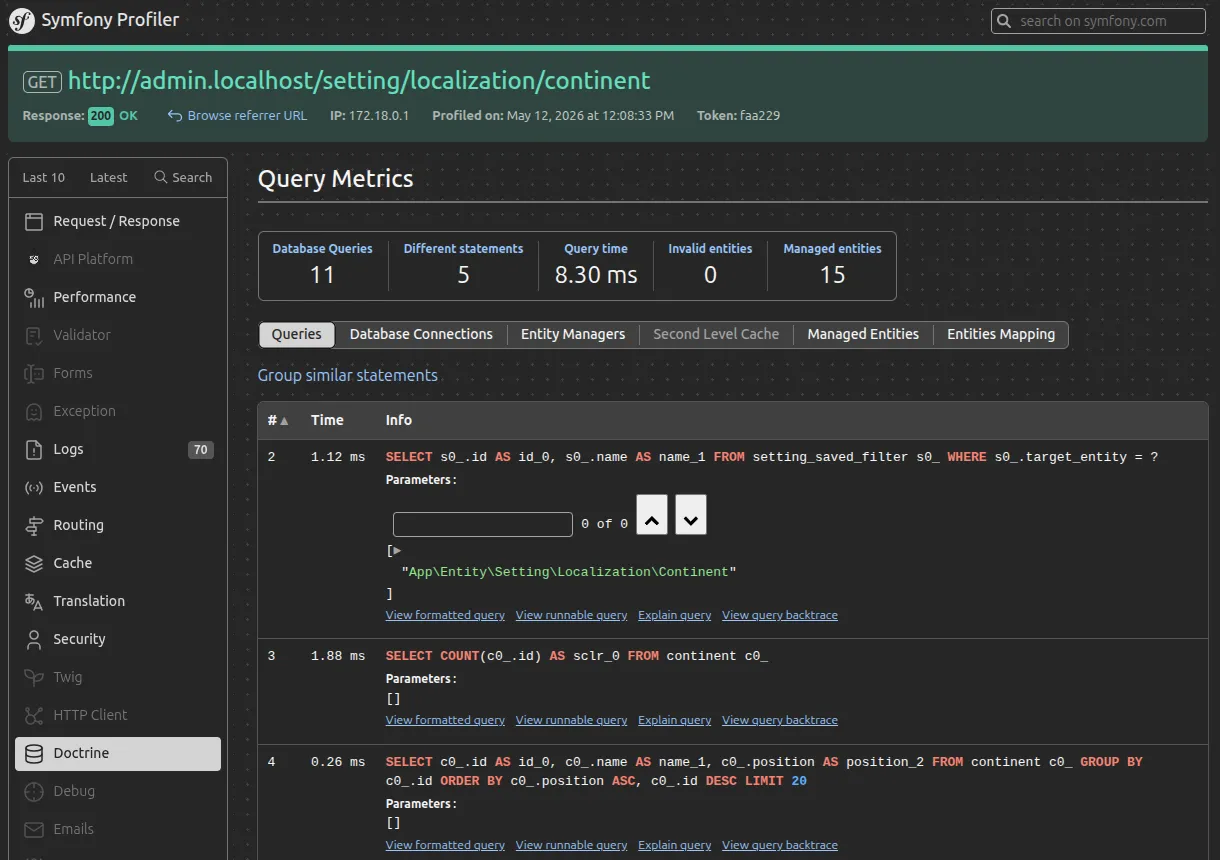Screen dimensions: 1220x860
Task: Explain query for query 2
Action: [675, 615]
